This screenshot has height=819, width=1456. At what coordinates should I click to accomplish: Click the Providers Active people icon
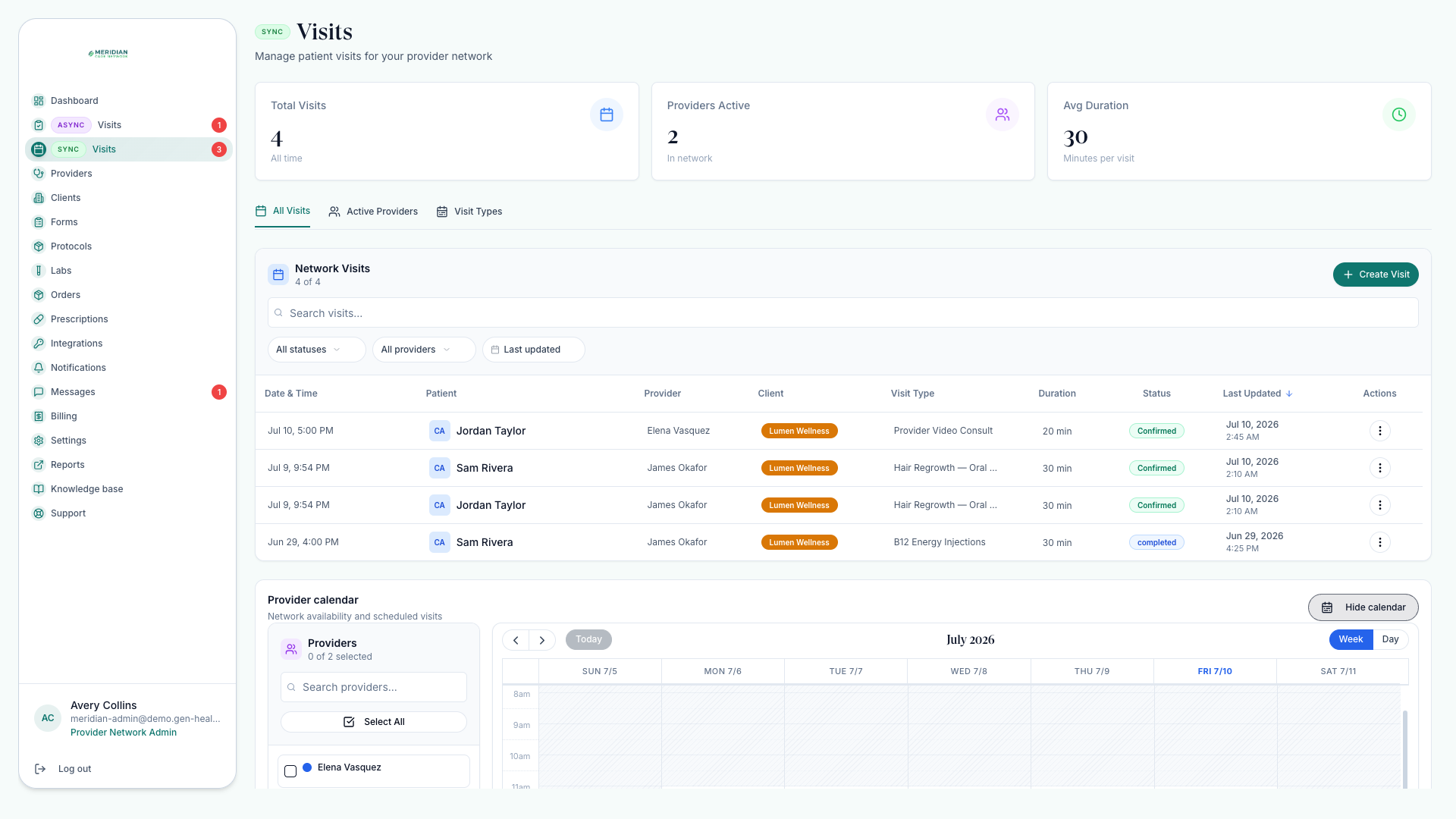1003,115
